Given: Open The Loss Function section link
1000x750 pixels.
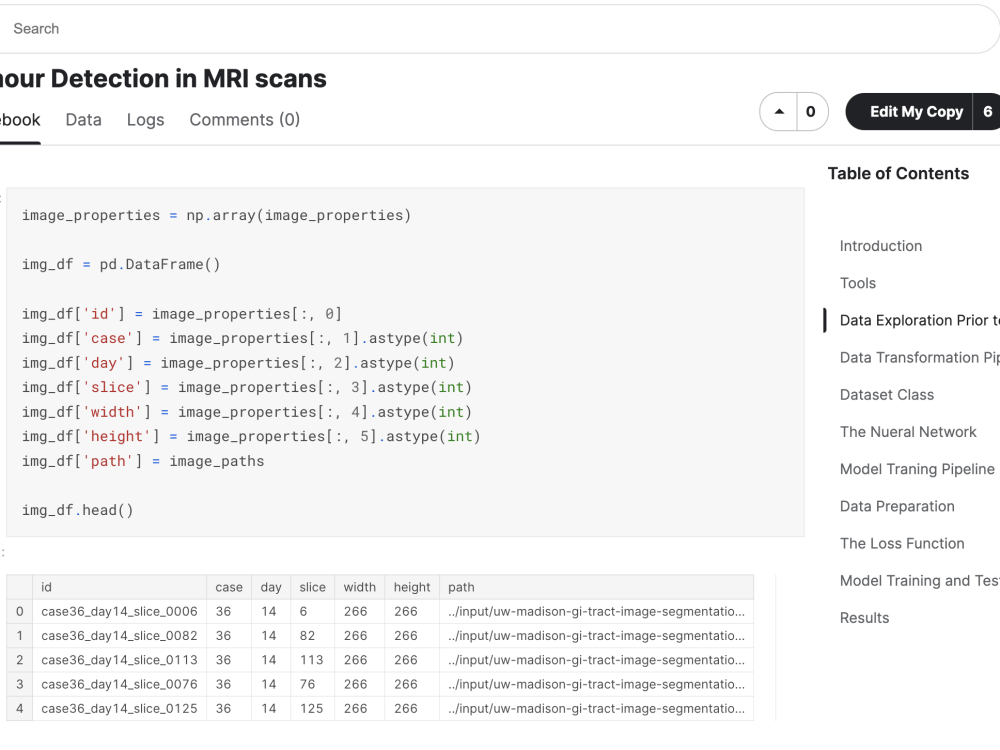Looking at the screenshot, I should (x=902, y=543).
